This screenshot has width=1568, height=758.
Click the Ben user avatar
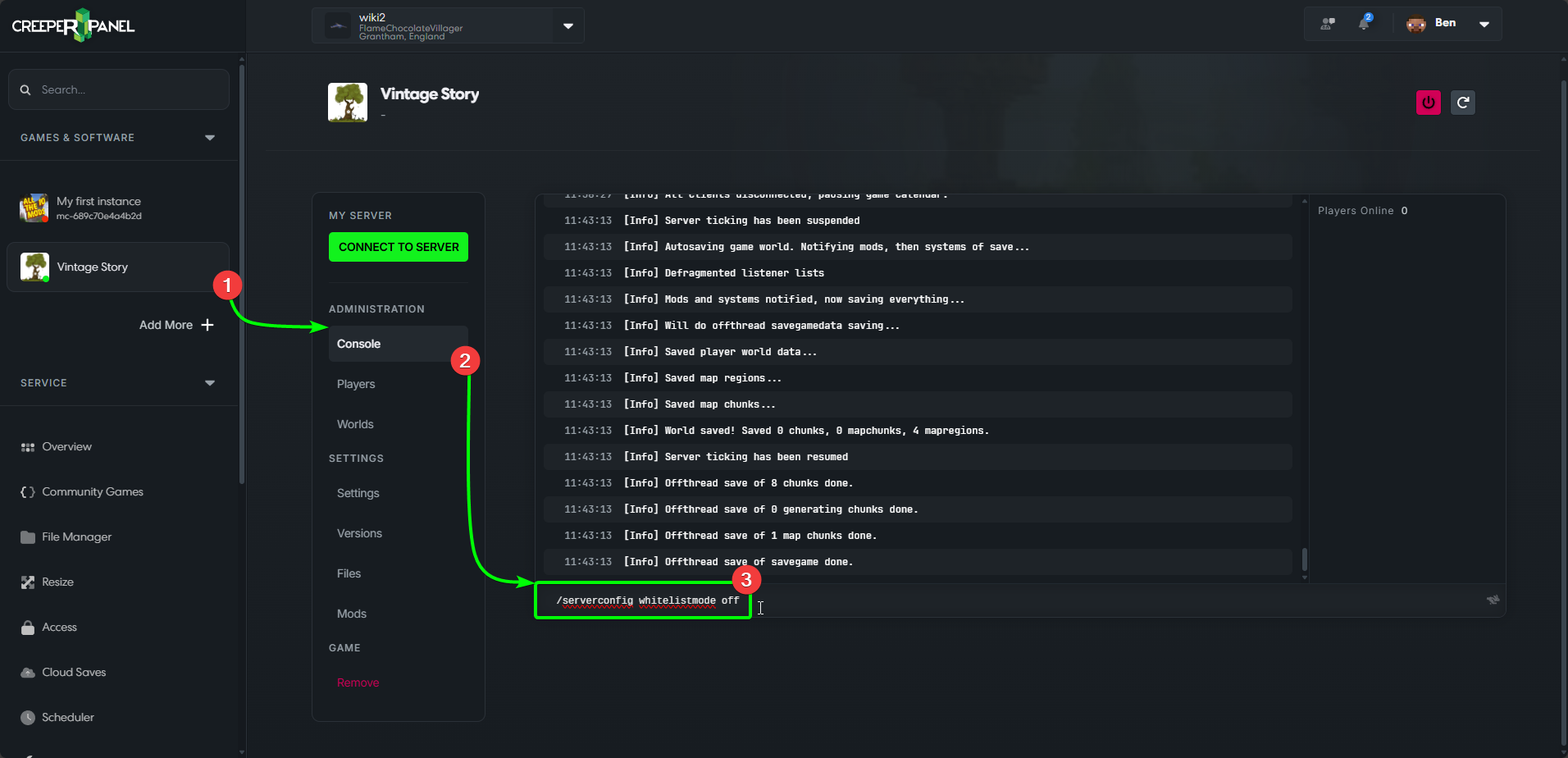1416,24
